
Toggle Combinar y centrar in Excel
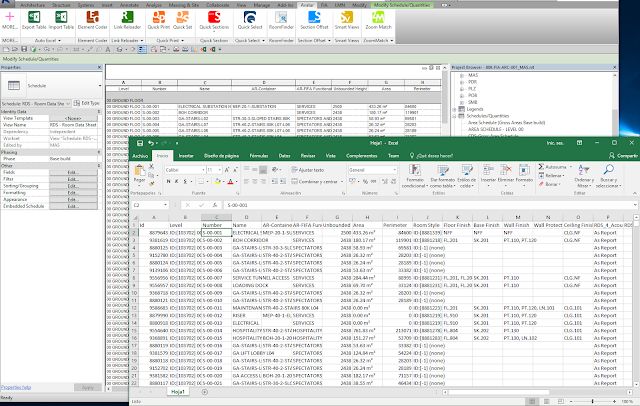tap(317, 181)
